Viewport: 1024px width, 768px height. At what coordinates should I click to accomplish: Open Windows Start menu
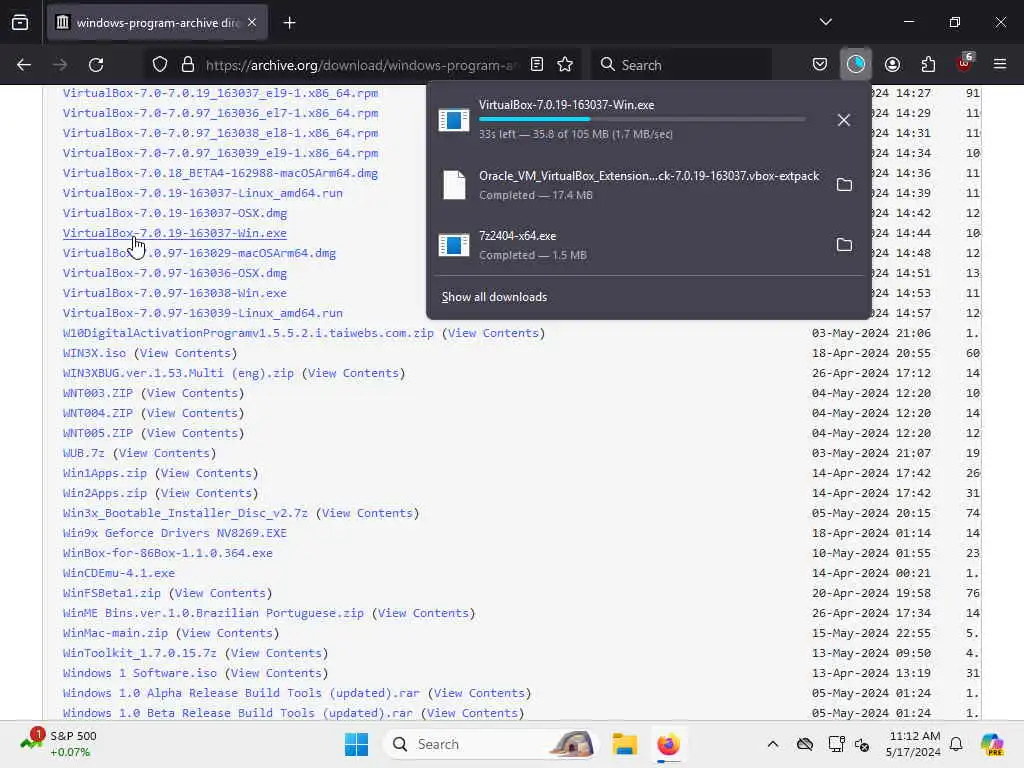point(357,744)
